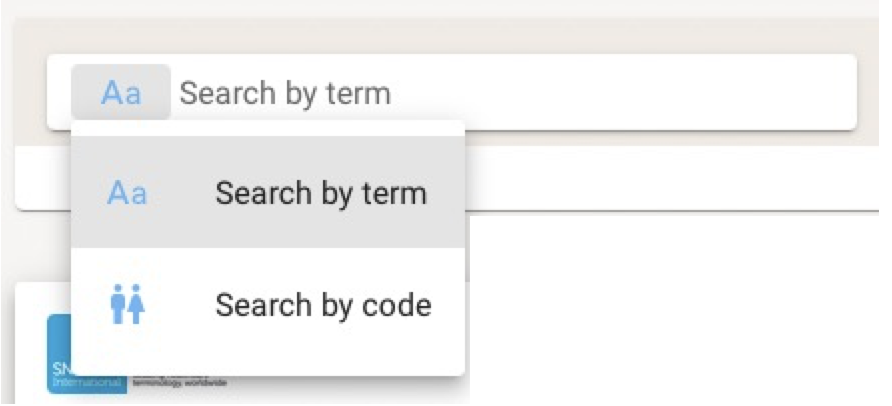Pick the male-female figures icon option
892x406 pixels.
pos(127,304)
